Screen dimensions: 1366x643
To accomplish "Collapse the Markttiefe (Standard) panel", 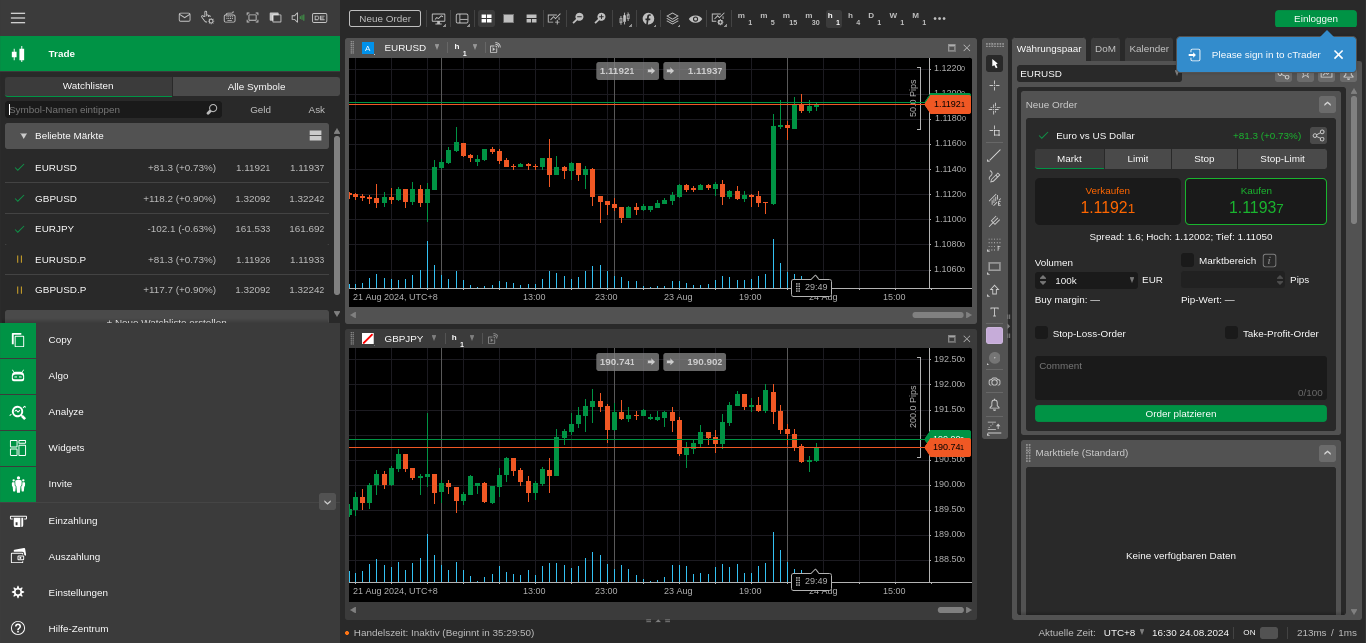I will click(1327, 453).
